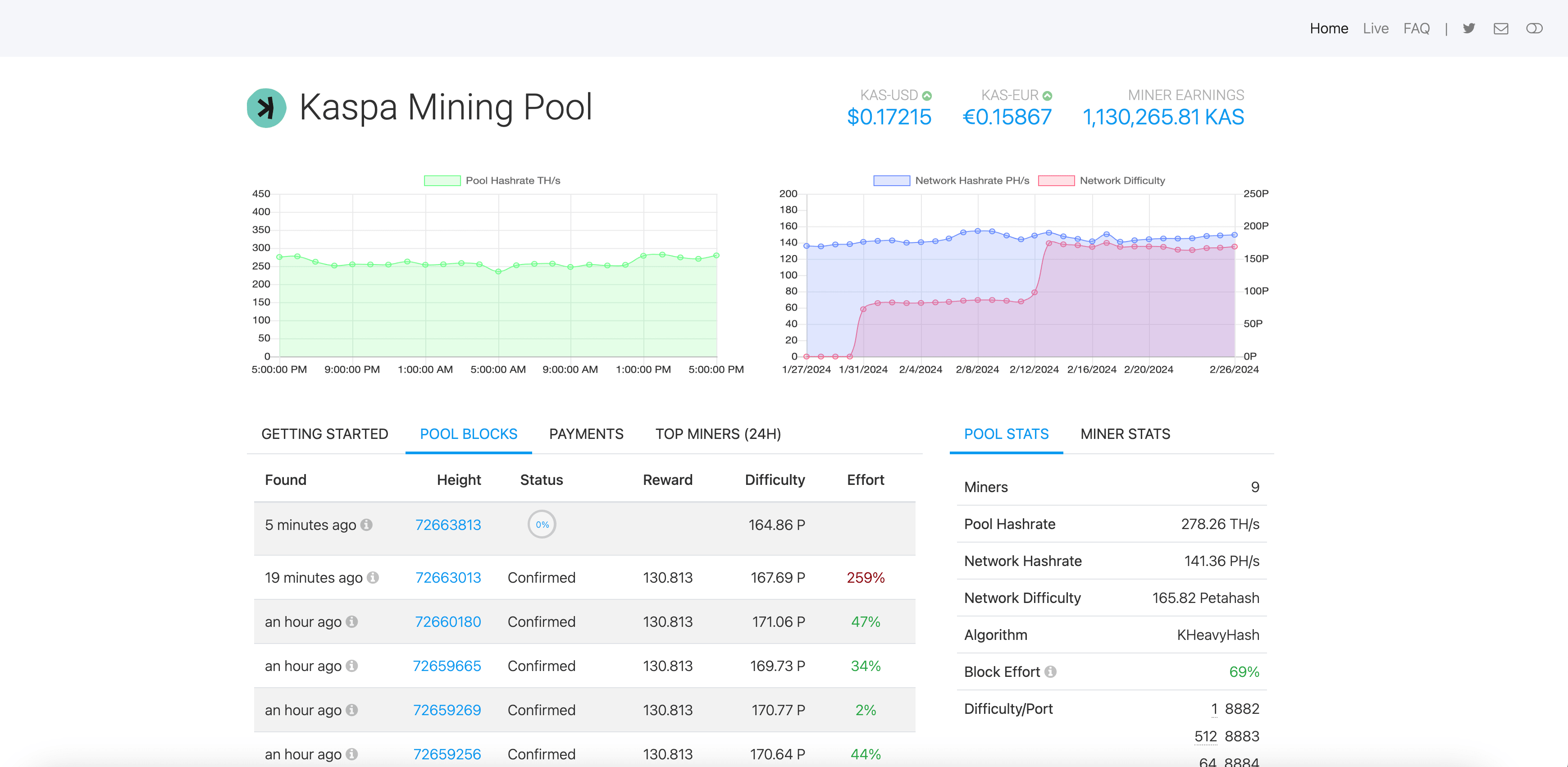Click info icon on block 72659256 row
The width and height of the screenshot is (1568, 767).
tap(352, 753)
